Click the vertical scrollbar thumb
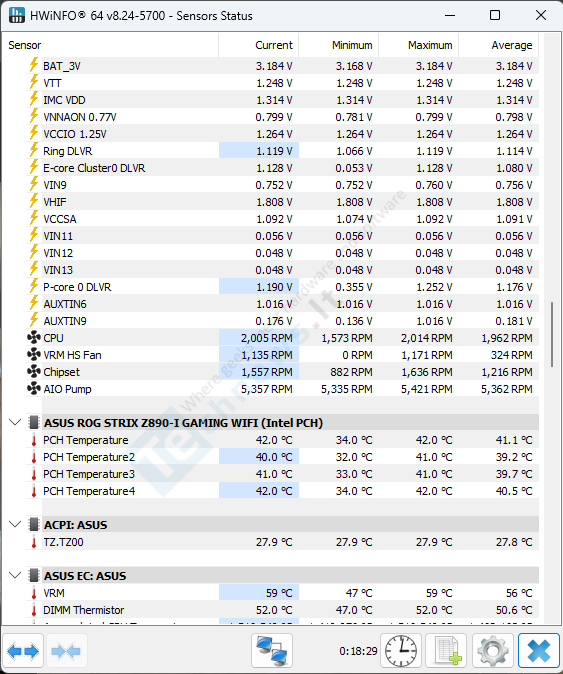 551,334
